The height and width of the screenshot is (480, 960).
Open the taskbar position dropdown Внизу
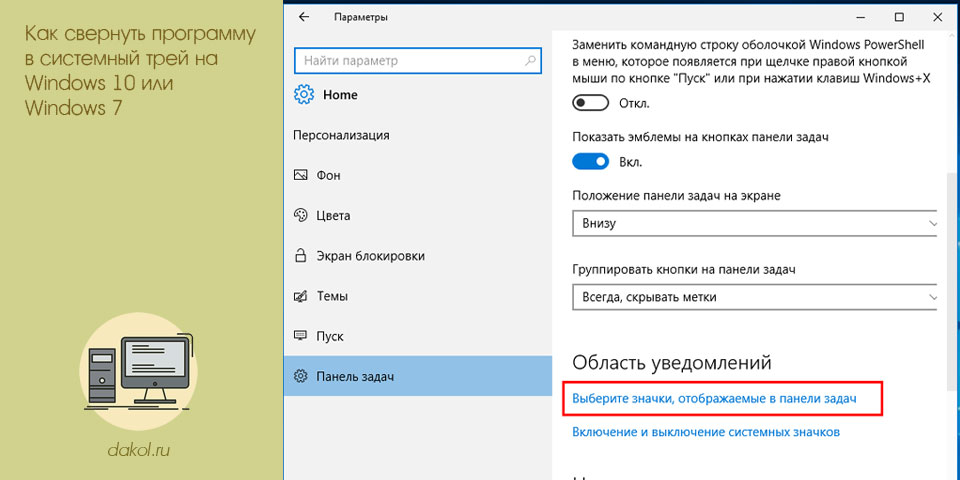click(756, 223)
